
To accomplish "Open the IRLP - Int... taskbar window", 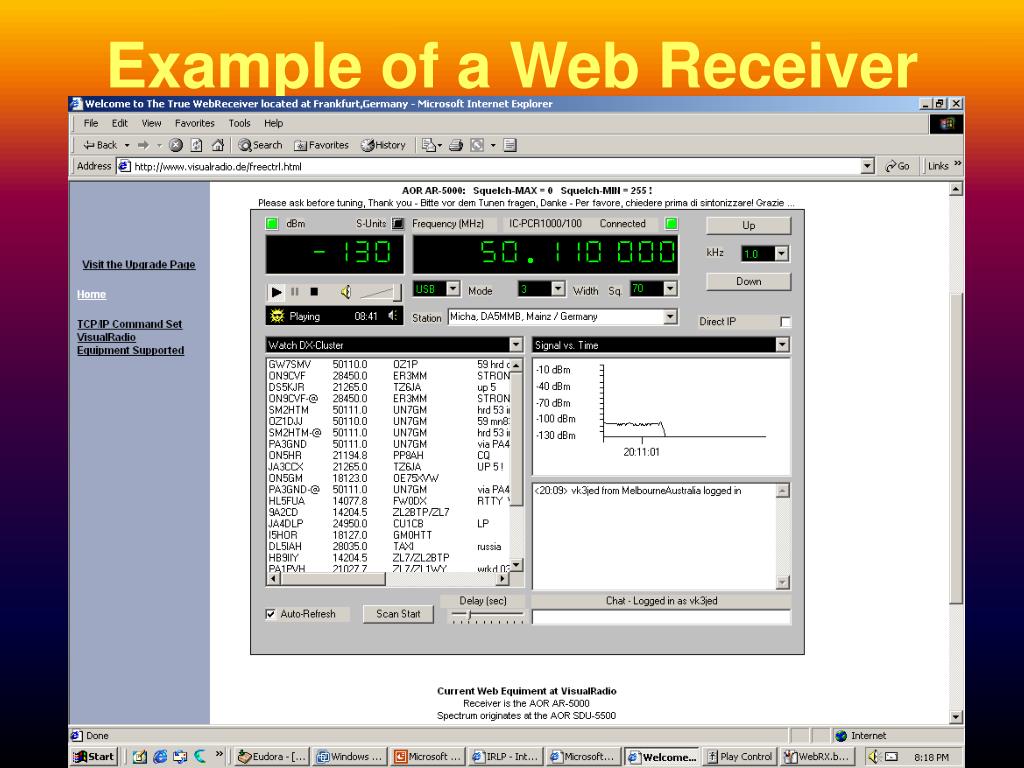I will [x=505, y=756].
